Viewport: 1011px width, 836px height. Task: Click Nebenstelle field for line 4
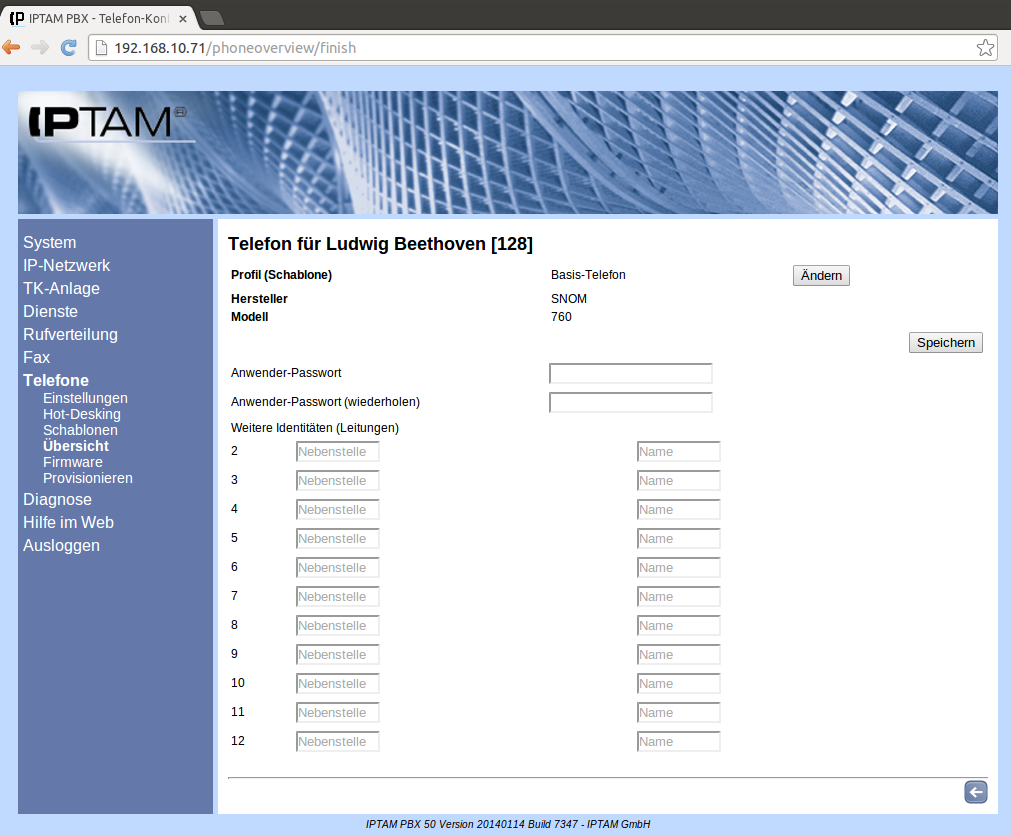337,509
